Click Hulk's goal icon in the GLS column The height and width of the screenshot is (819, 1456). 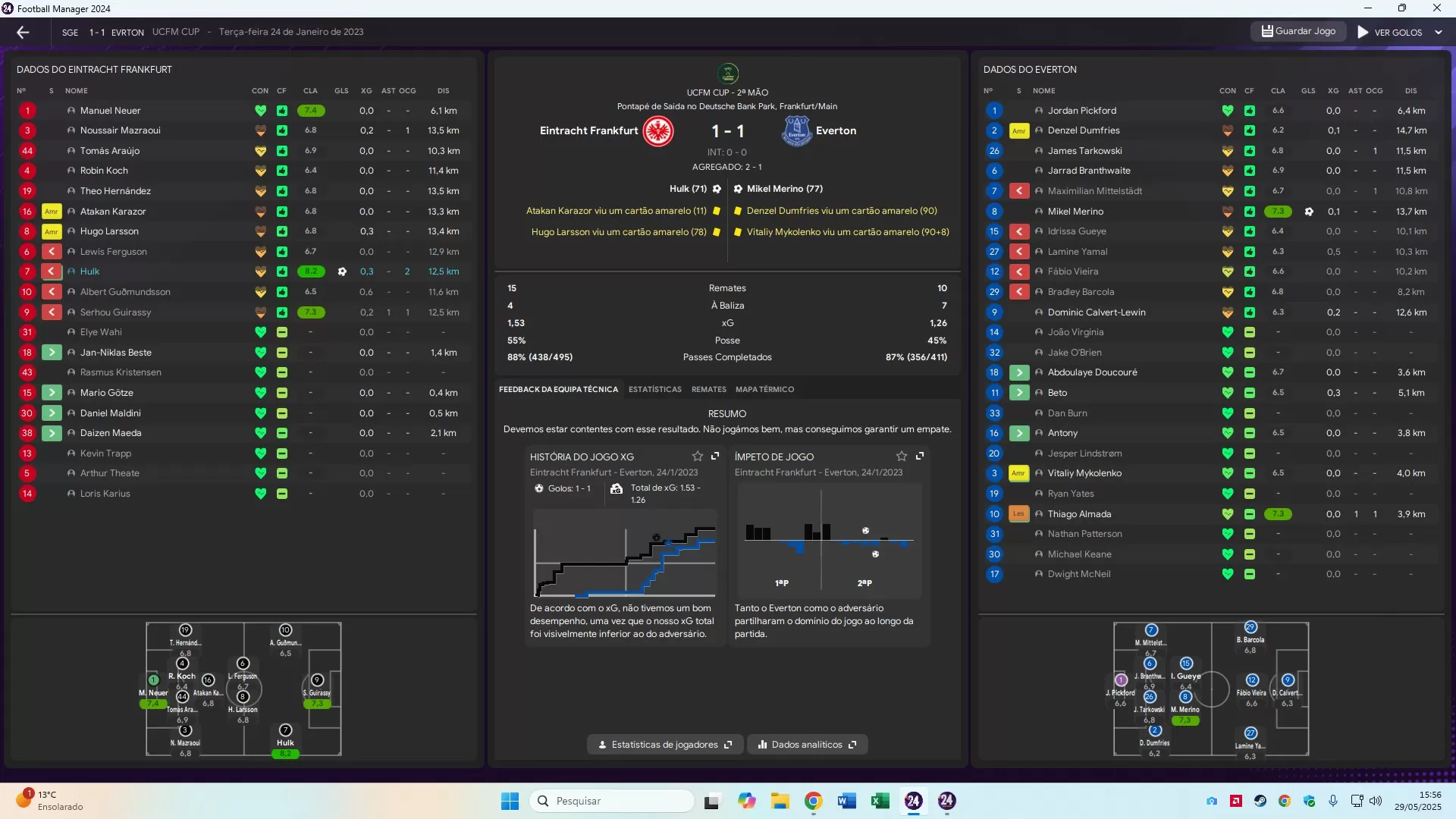(342, 271)
